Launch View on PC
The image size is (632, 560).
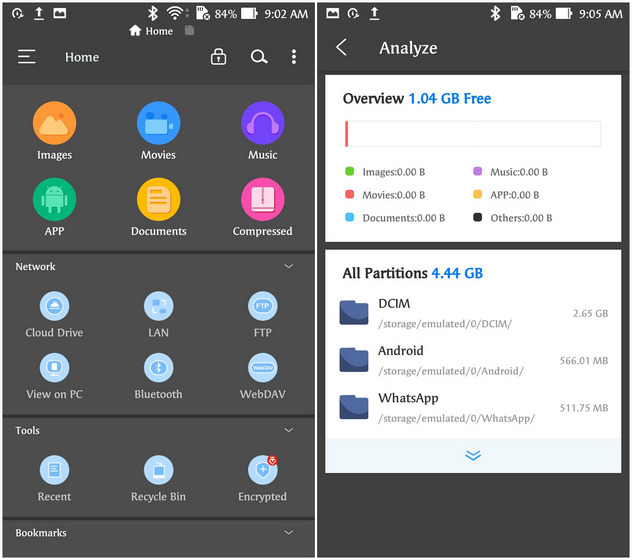point(54,368)
